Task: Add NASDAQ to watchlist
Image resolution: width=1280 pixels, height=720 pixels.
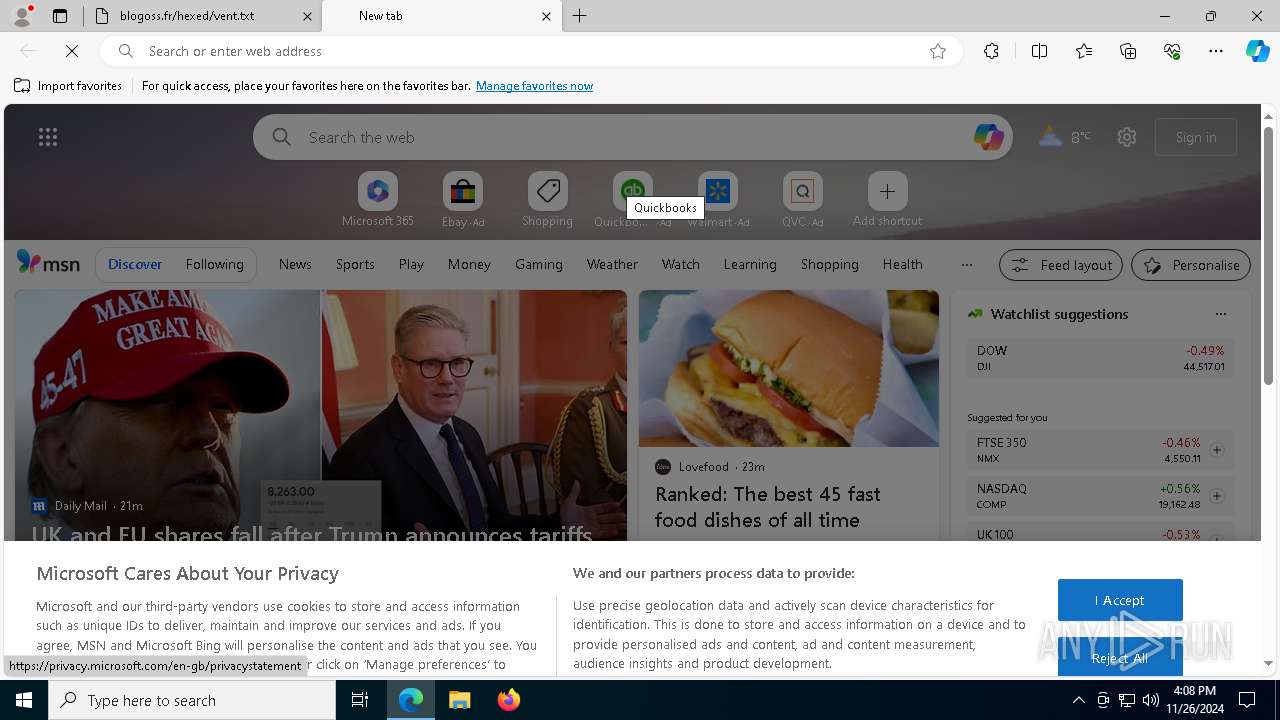Action: coord(1217,496)
